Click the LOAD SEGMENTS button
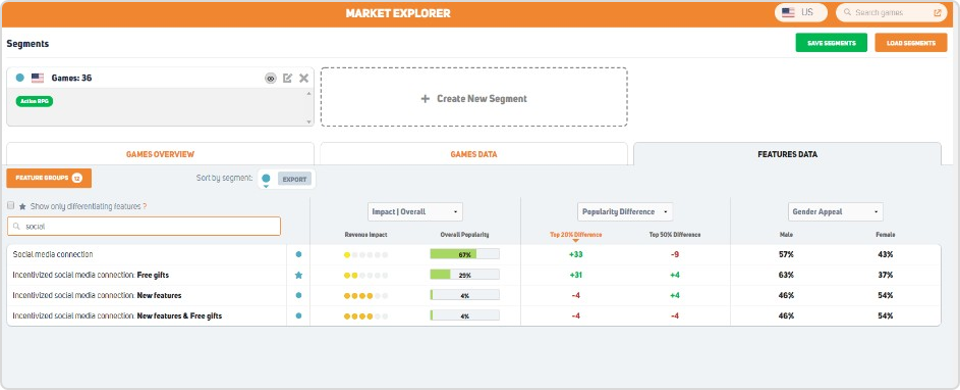960x390 pixels. [911, 43]
